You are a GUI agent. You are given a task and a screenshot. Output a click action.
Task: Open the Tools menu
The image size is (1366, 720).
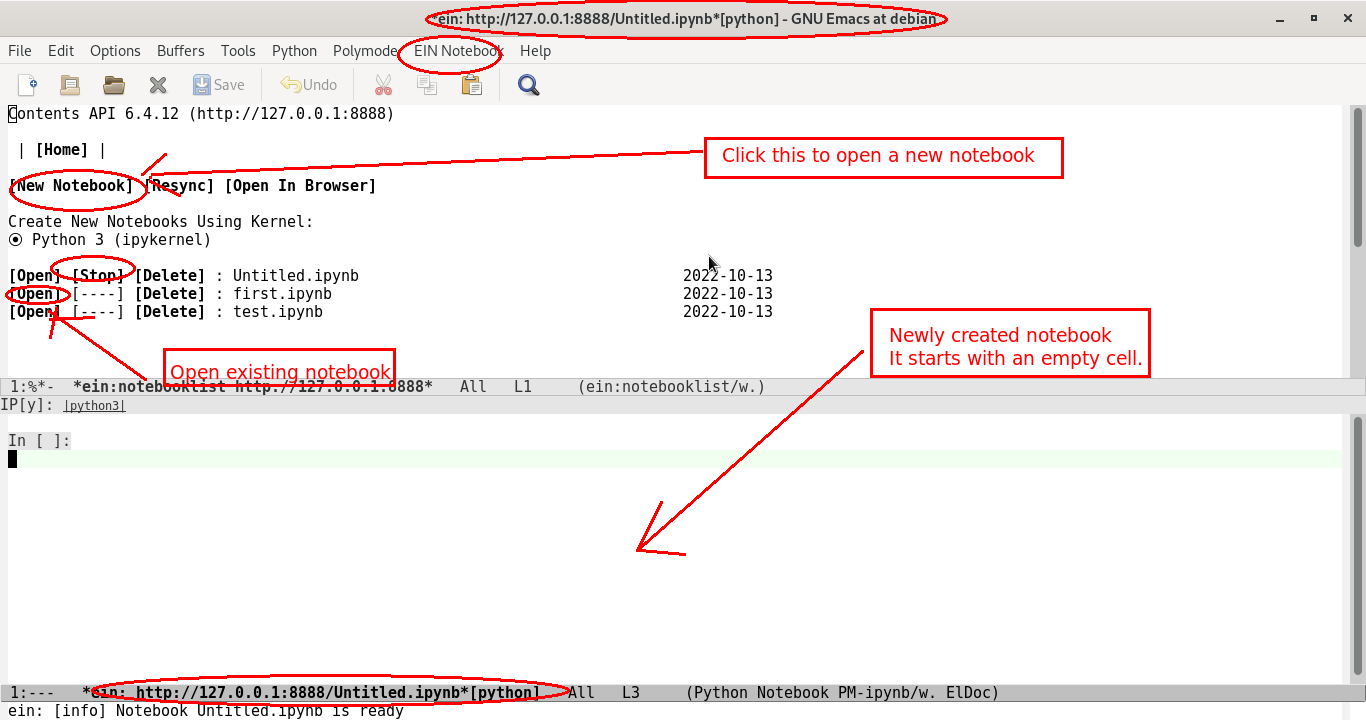[238, 51]
